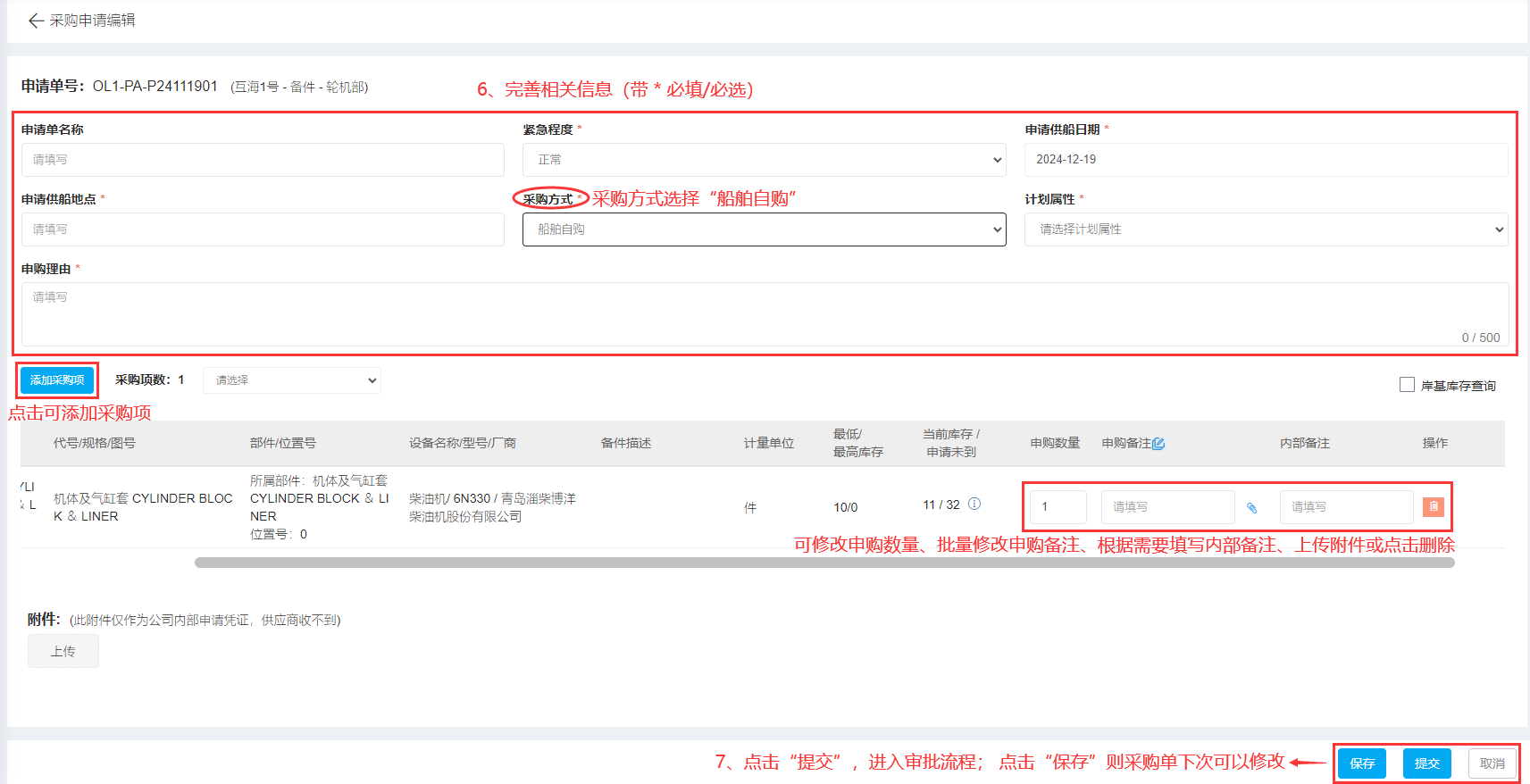Click the back arrow next to 采购申请编辑
The height and width of the screenshot is (784, 1530).
[x=36, y=21]
